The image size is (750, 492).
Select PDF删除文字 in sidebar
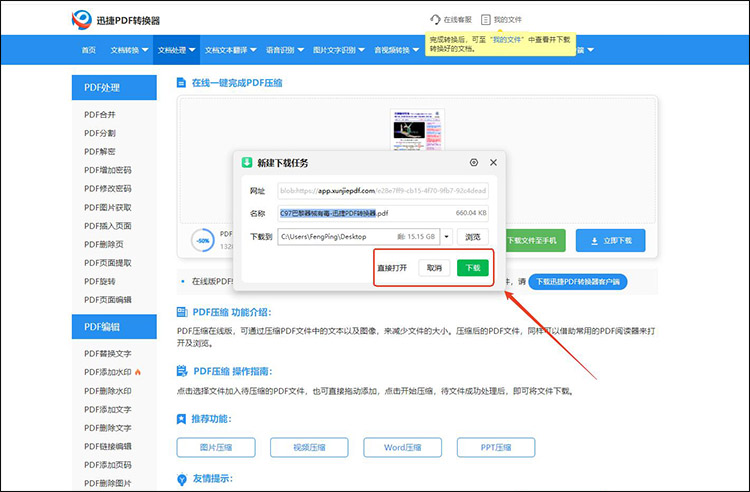(x=108, y=428)
